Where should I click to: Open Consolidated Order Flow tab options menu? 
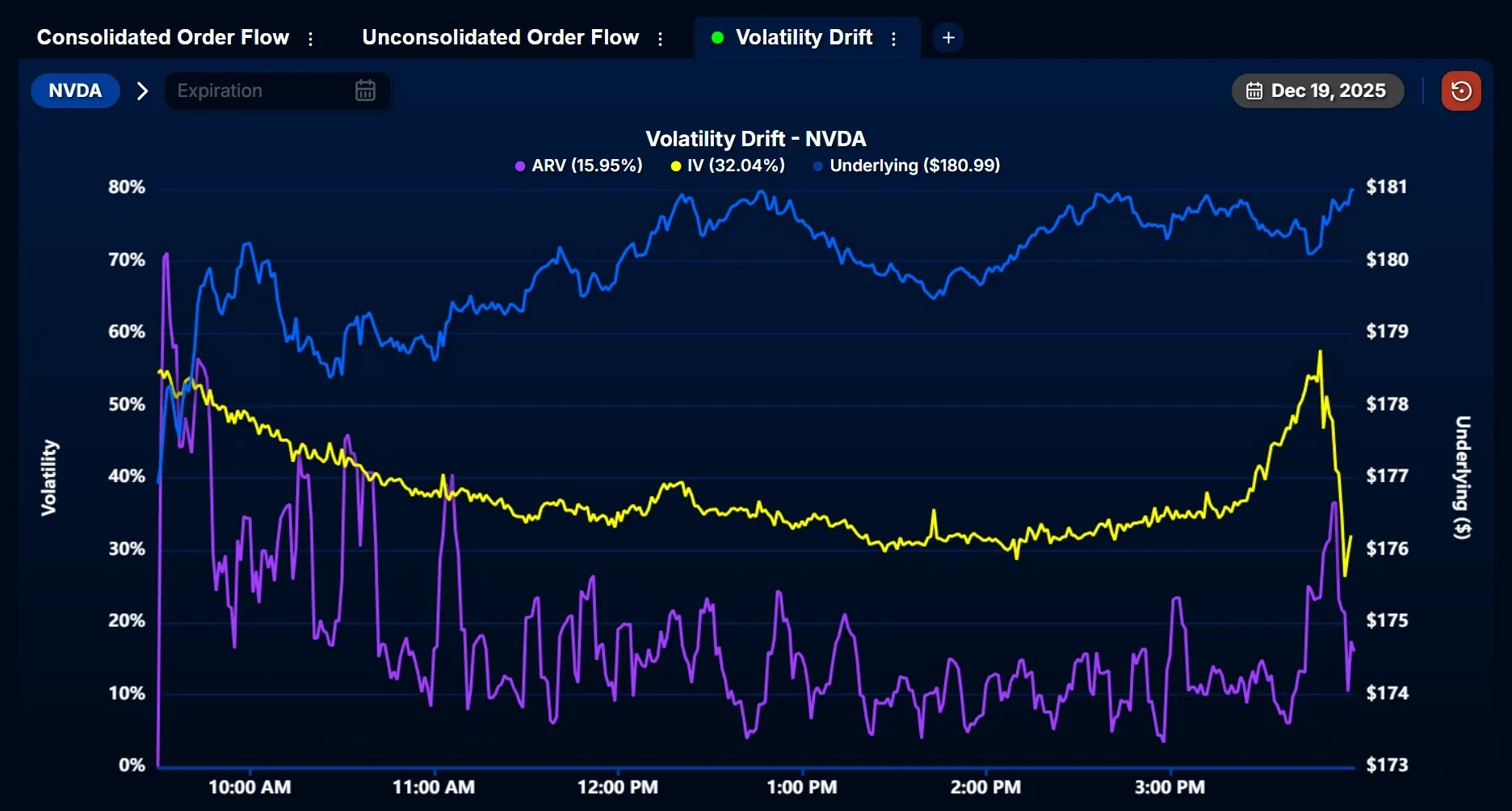(x=310, y=39)
